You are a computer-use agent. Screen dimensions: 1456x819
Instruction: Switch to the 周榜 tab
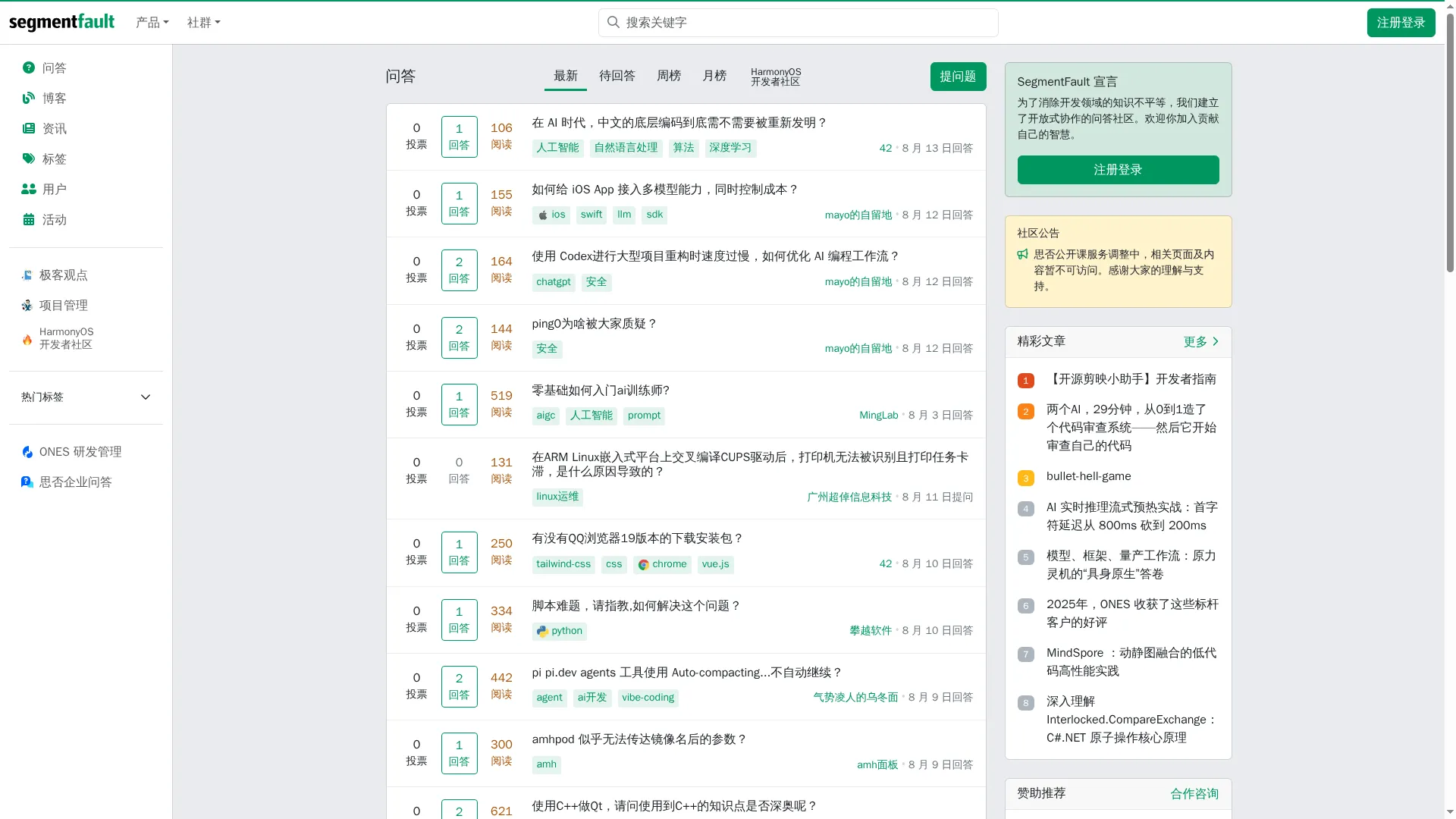[669, 76]
